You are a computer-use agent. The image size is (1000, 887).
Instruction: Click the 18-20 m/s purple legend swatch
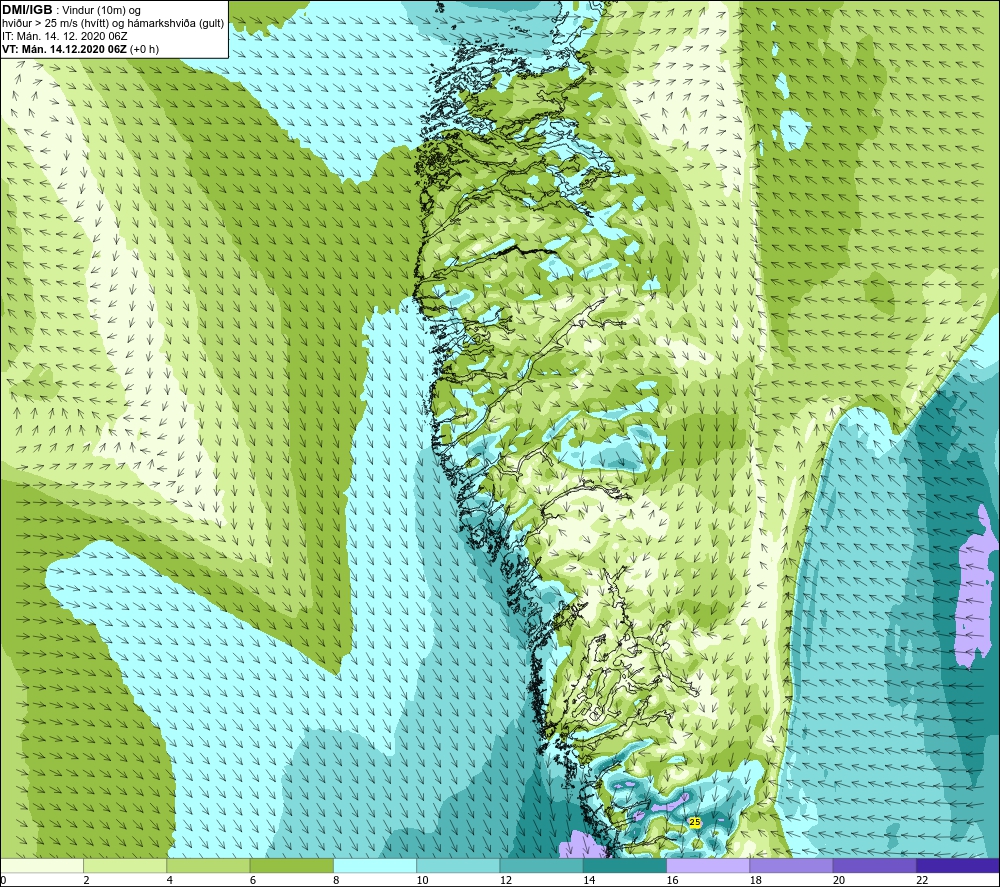point(791,865)
